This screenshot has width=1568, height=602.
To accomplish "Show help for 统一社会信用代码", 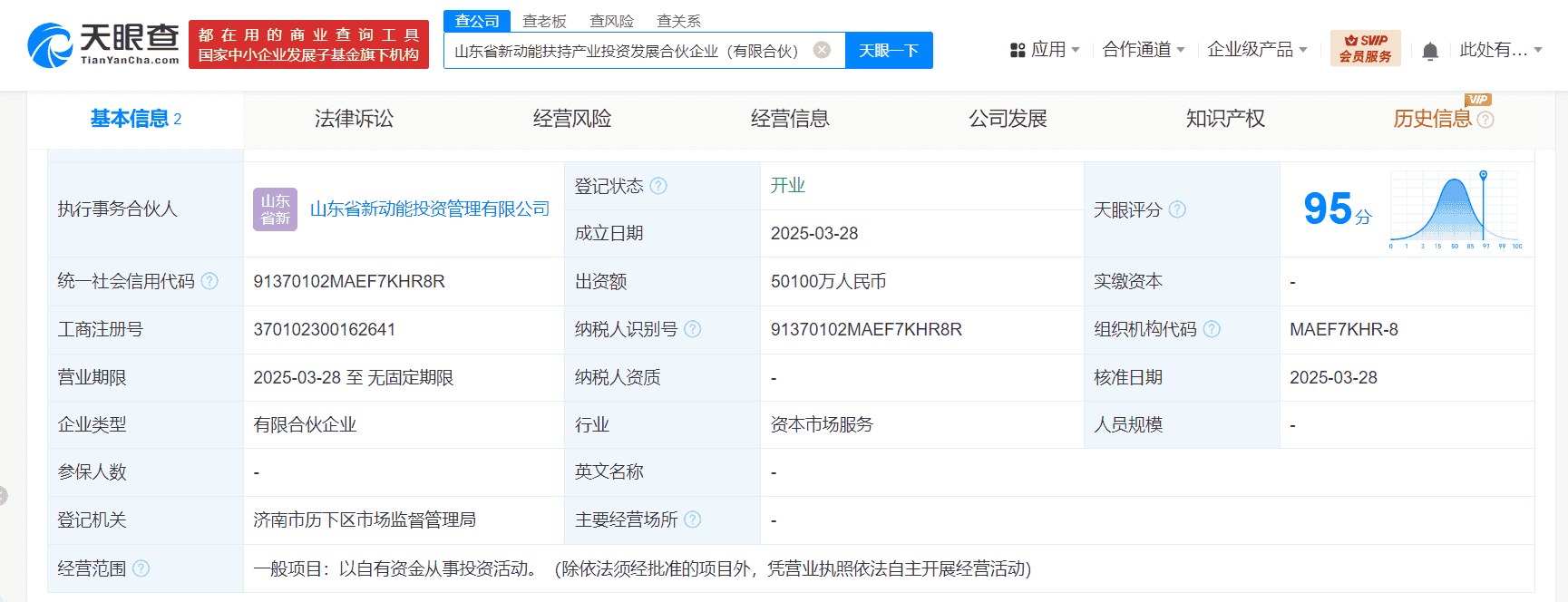I will 209,281.
